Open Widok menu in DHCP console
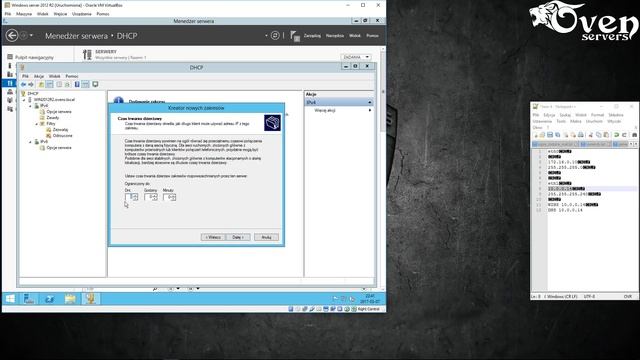Screen dimensions: 640x360 point(54,76)
